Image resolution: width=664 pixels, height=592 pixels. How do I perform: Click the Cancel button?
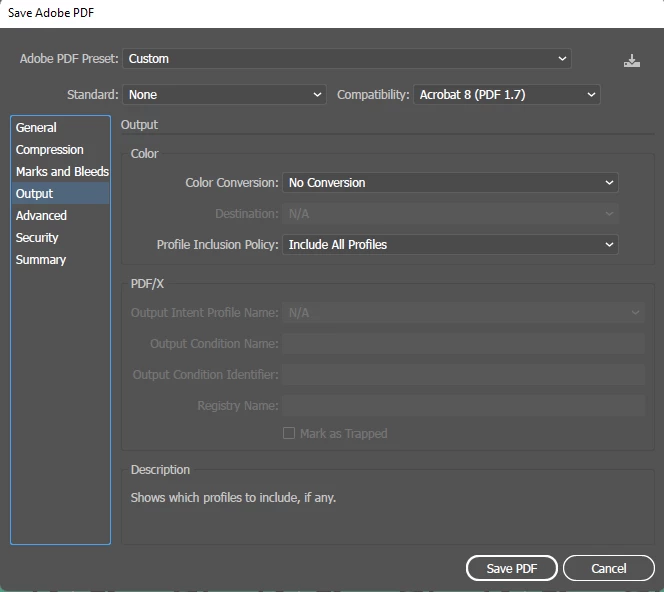coord(609,568)
